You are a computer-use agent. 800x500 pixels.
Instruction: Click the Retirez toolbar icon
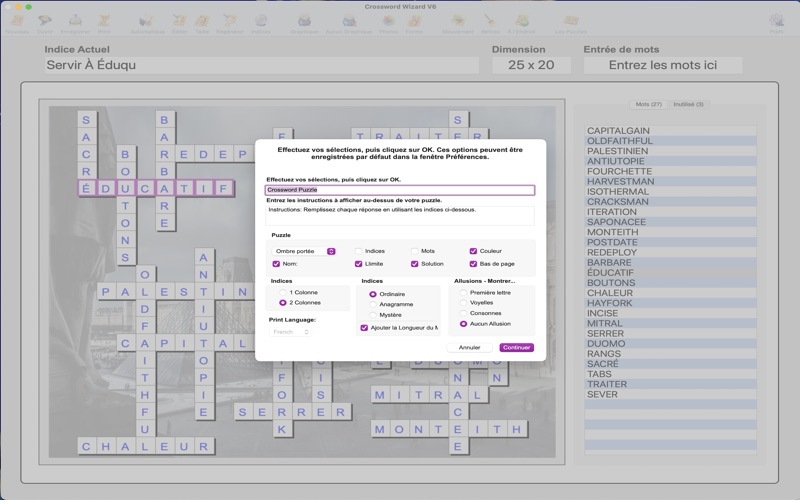click(490, 21)
